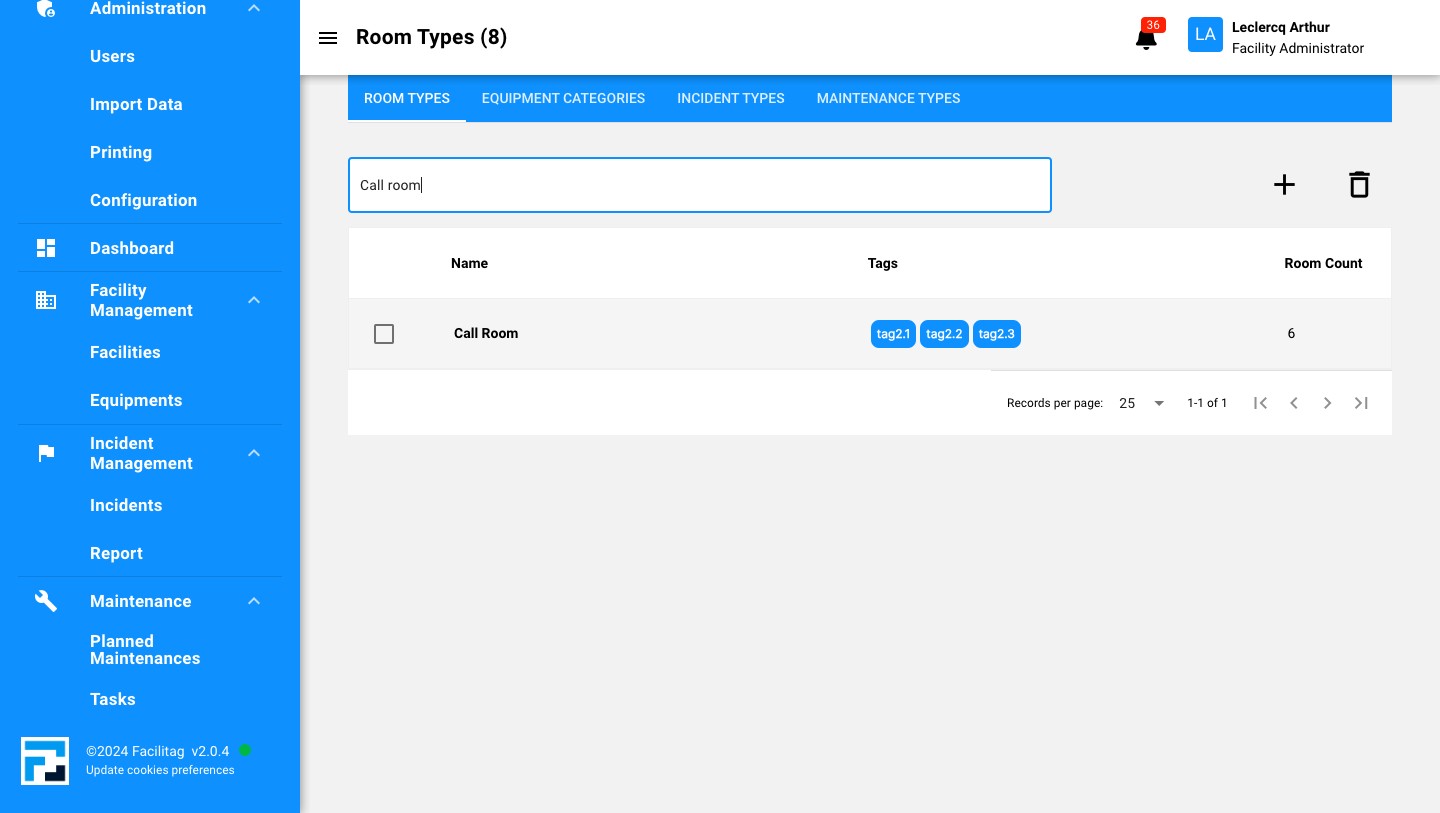1440x813 pixels.
Task: Click the Incident Management flag icon
Action: tap(46, 453)
